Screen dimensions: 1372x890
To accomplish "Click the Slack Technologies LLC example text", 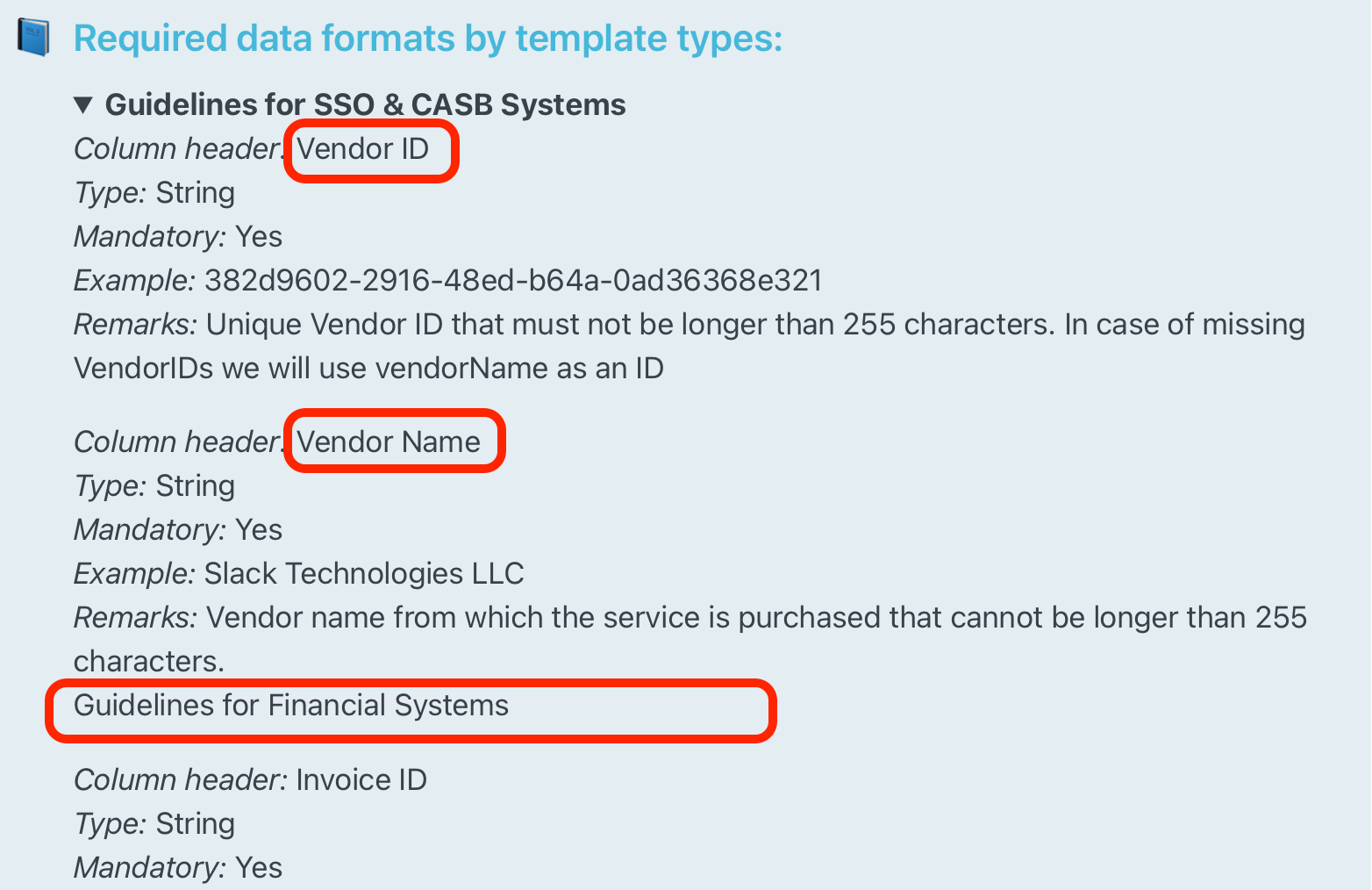I will 364,574.
